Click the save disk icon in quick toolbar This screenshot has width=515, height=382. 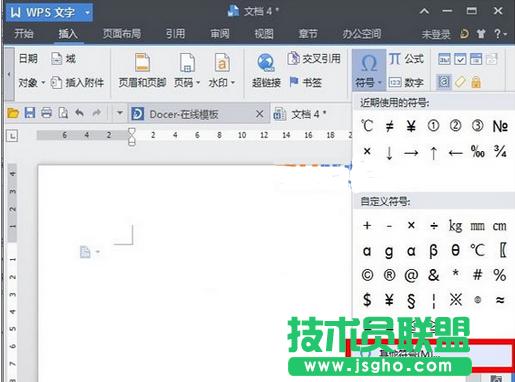(30, 113)
